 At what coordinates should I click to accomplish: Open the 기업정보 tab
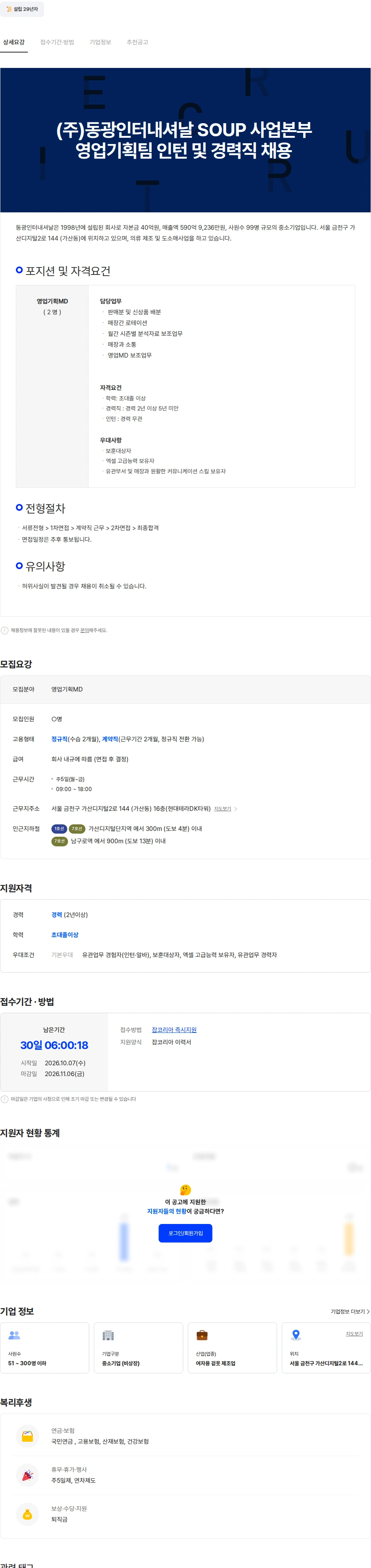click(100, 42)
